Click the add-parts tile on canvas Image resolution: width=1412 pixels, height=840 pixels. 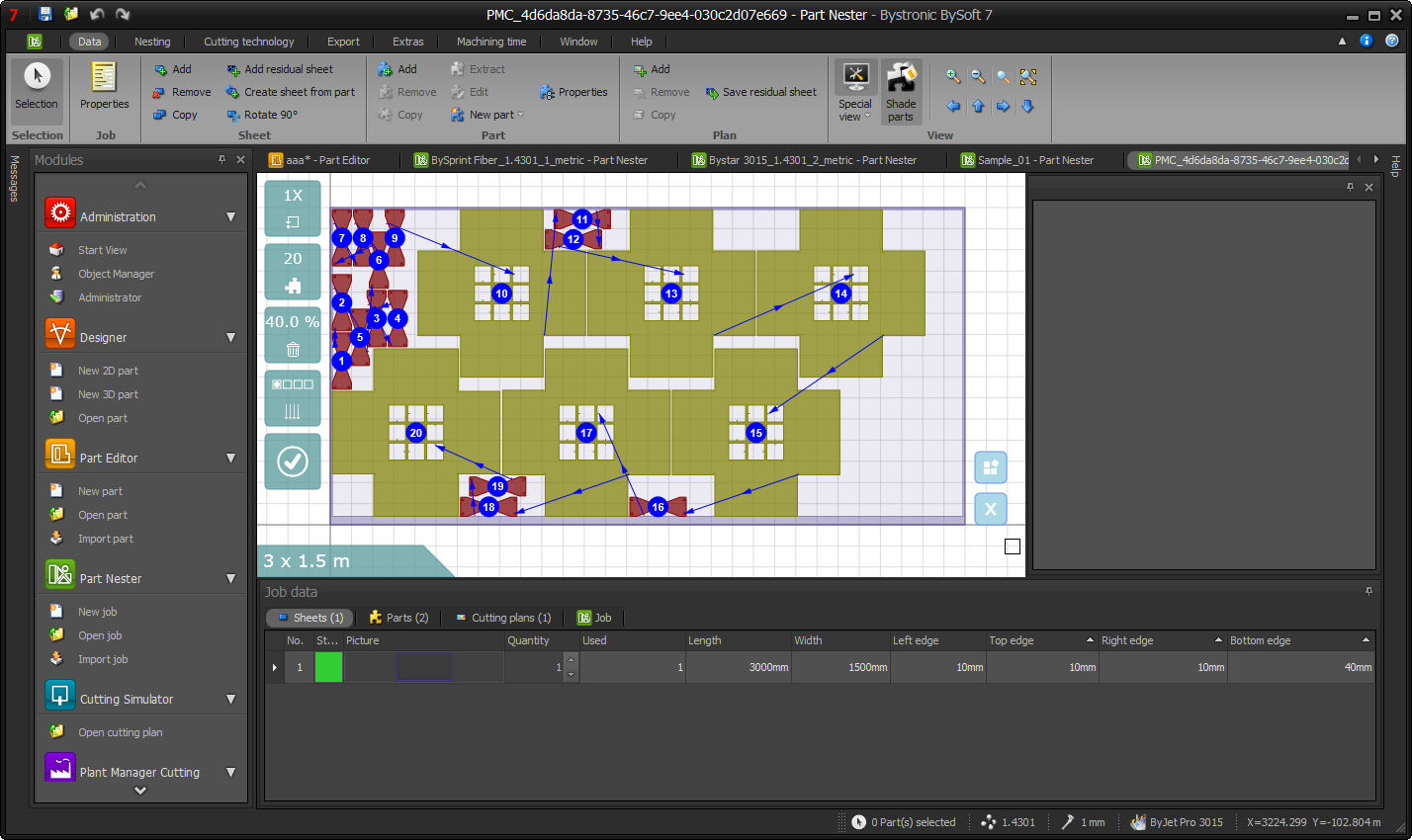pyautogui.click(x=991, y=467)
